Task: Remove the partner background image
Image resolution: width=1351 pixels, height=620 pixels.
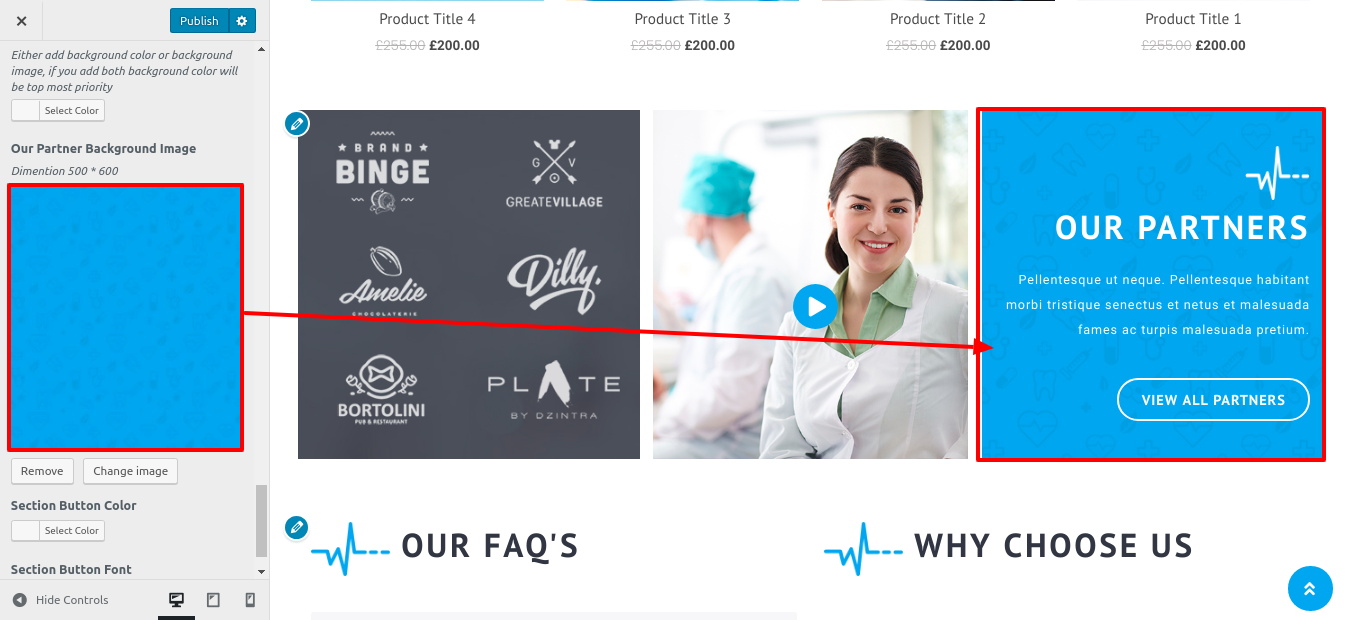Action: pos(42,471)
